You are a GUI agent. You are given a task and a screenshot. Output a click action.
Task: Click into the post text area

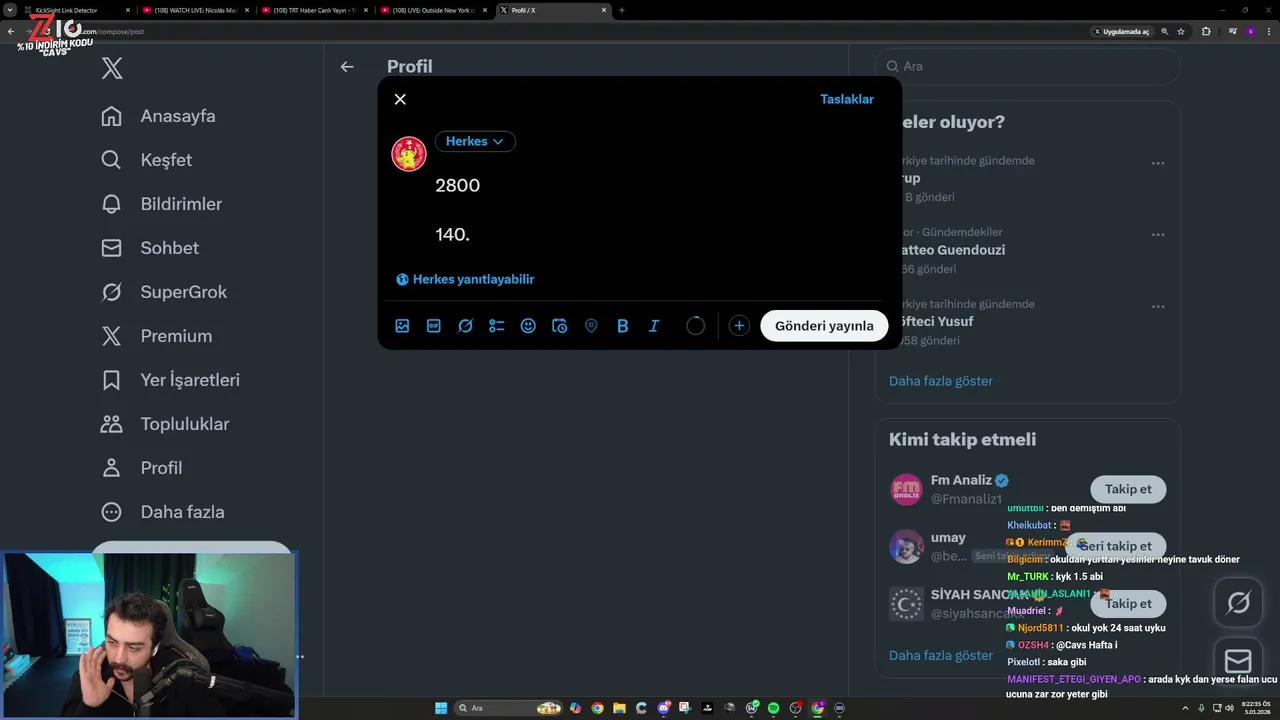click(x=660, y=210)
